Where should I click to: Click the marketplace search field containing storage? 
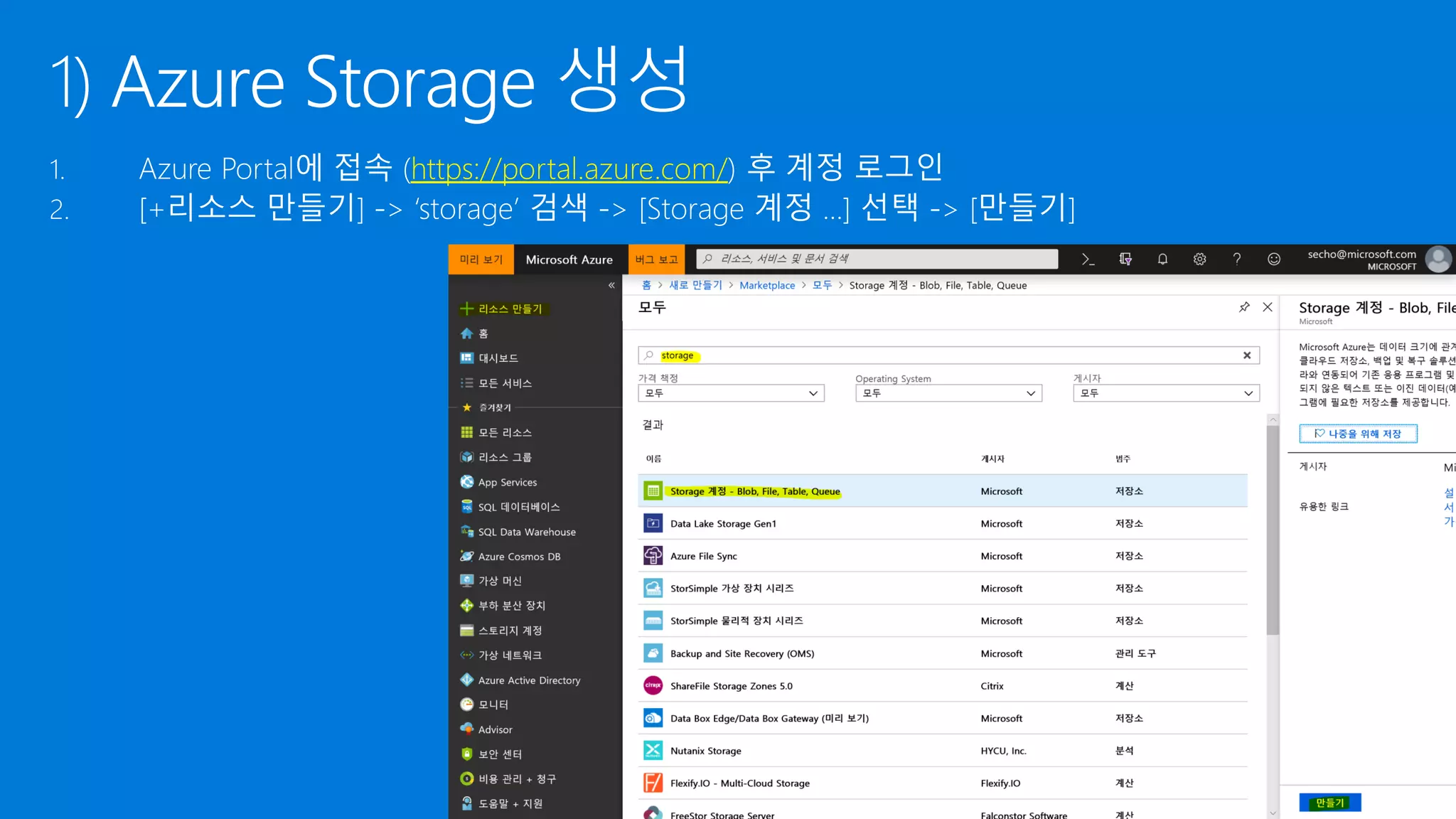948,355
